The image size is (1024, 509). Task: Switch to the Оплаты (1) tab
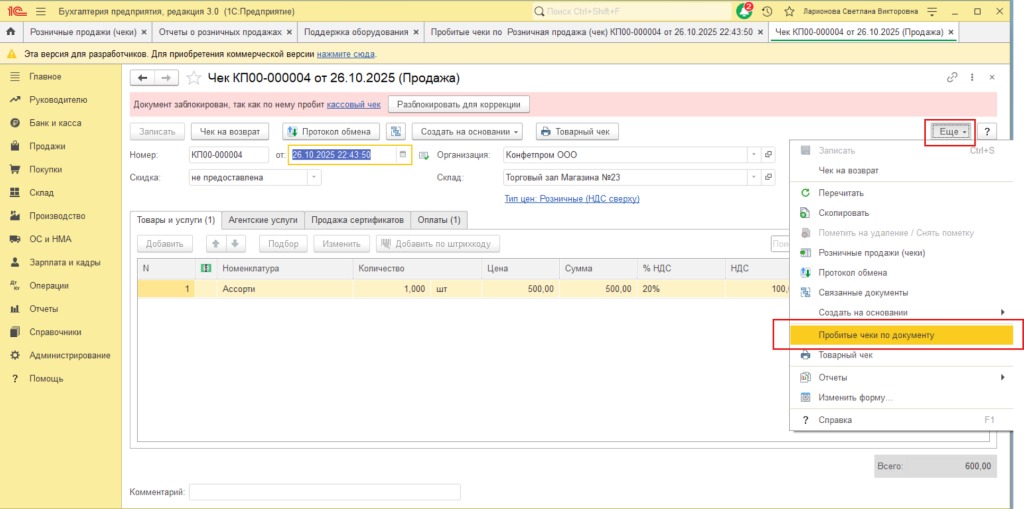point(439,219)
